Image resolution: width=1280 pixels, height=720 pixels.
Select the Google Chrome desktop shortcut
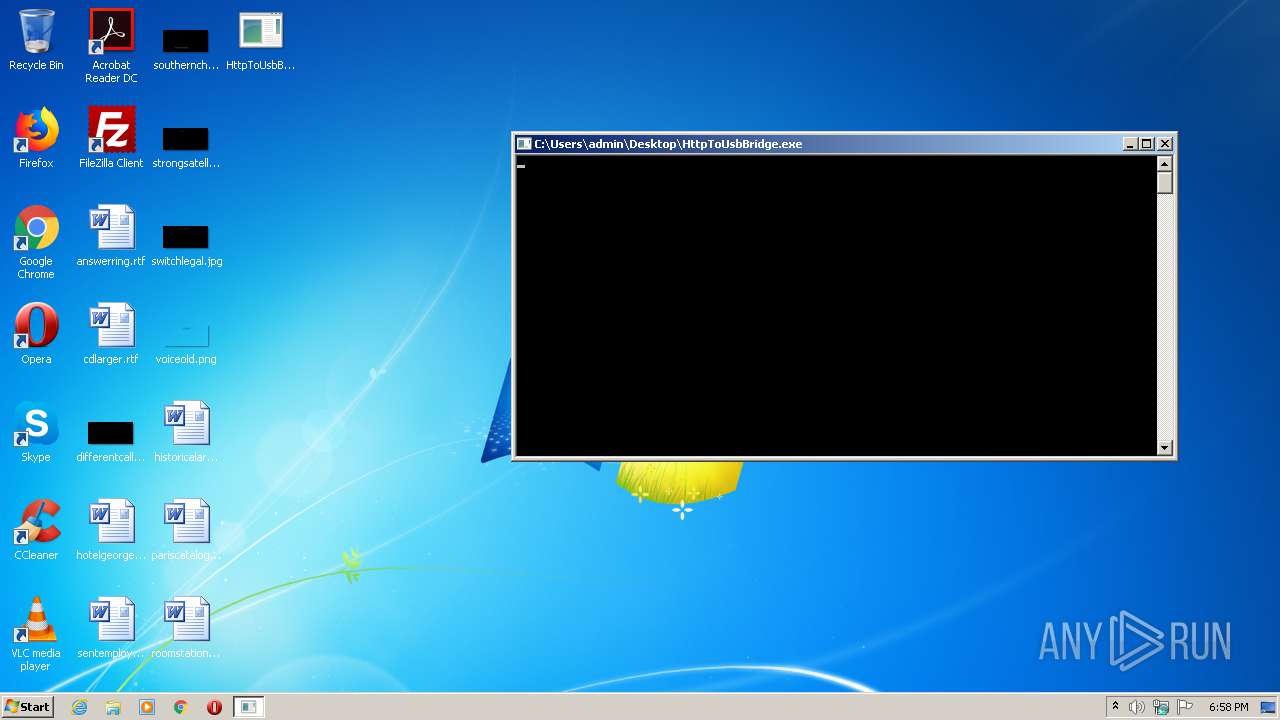coord(36,242)
